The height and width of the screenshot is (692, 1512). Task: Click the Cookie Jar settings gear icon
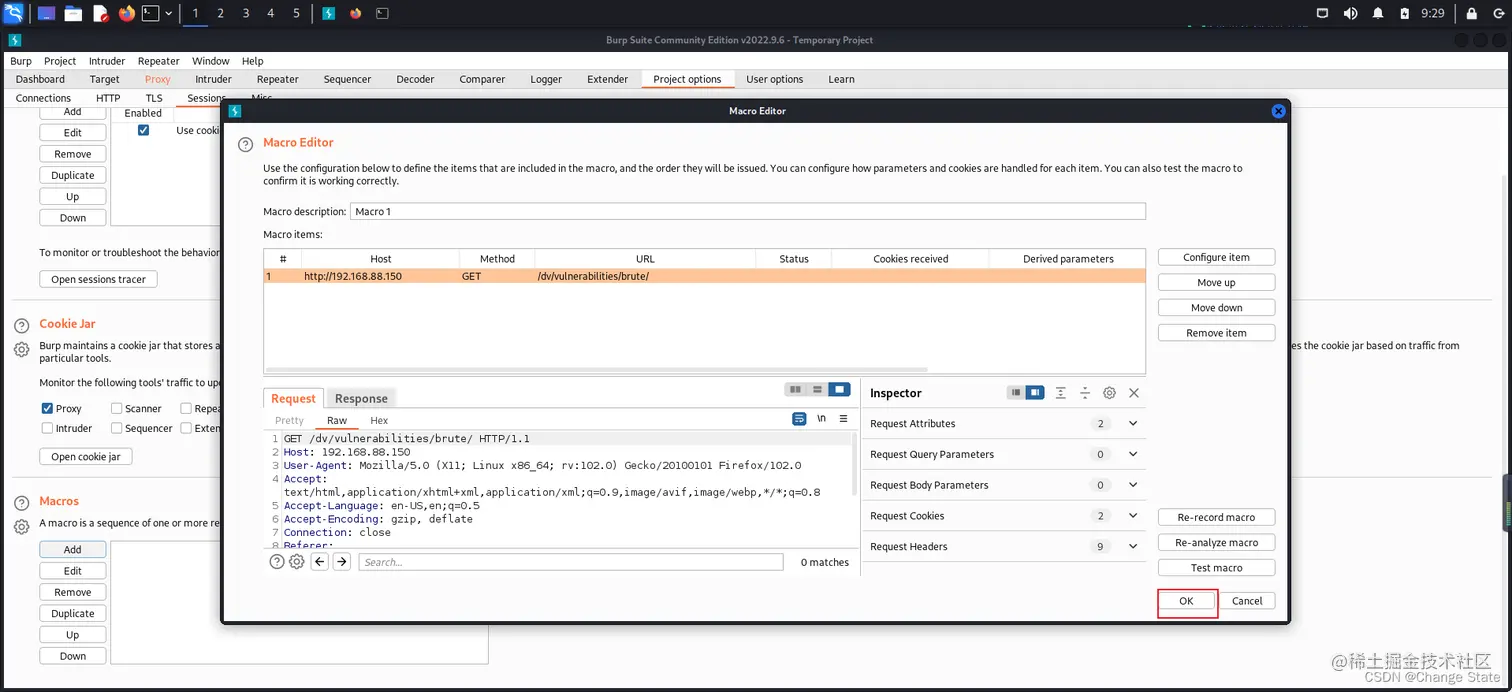click(x=21, y=349)
